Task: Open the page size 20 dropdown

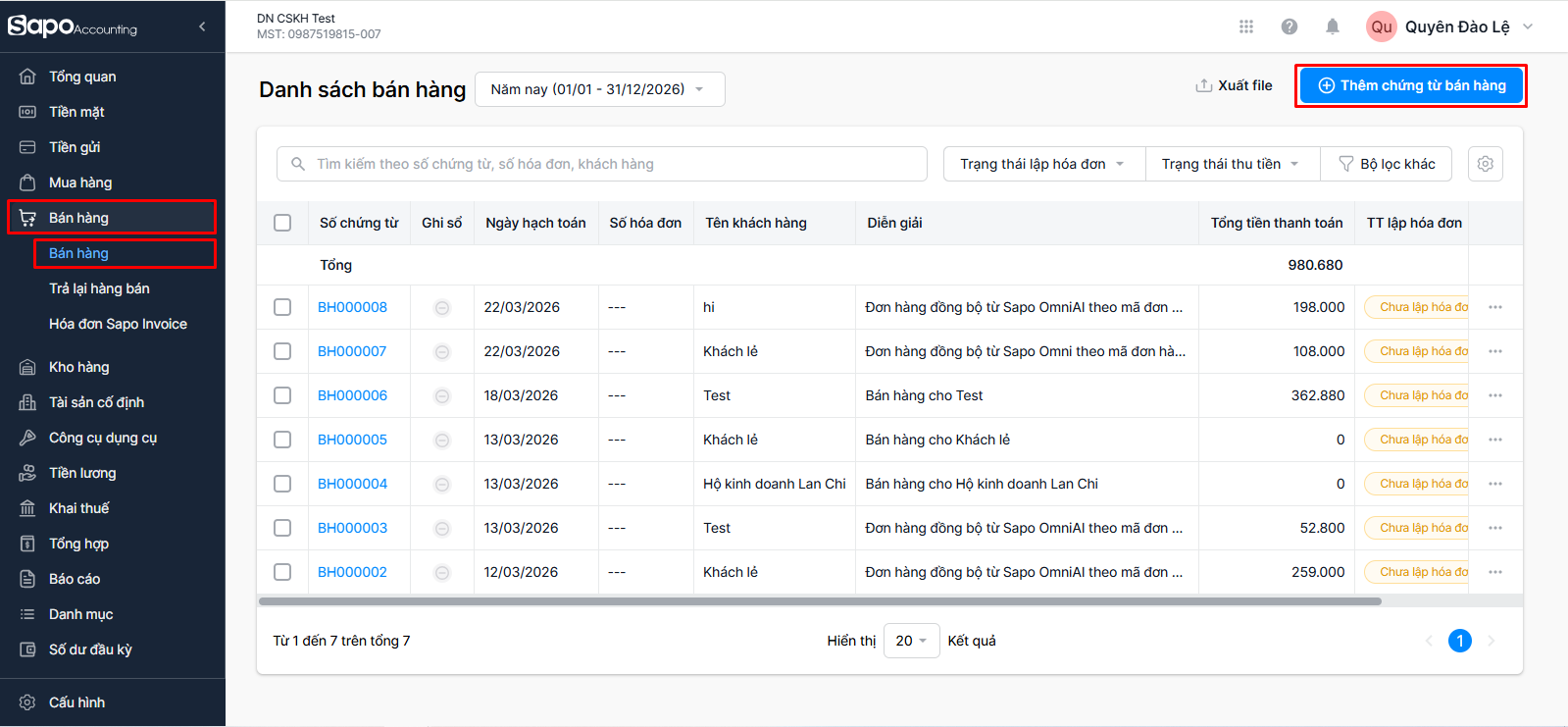Action: pos(911,641)
